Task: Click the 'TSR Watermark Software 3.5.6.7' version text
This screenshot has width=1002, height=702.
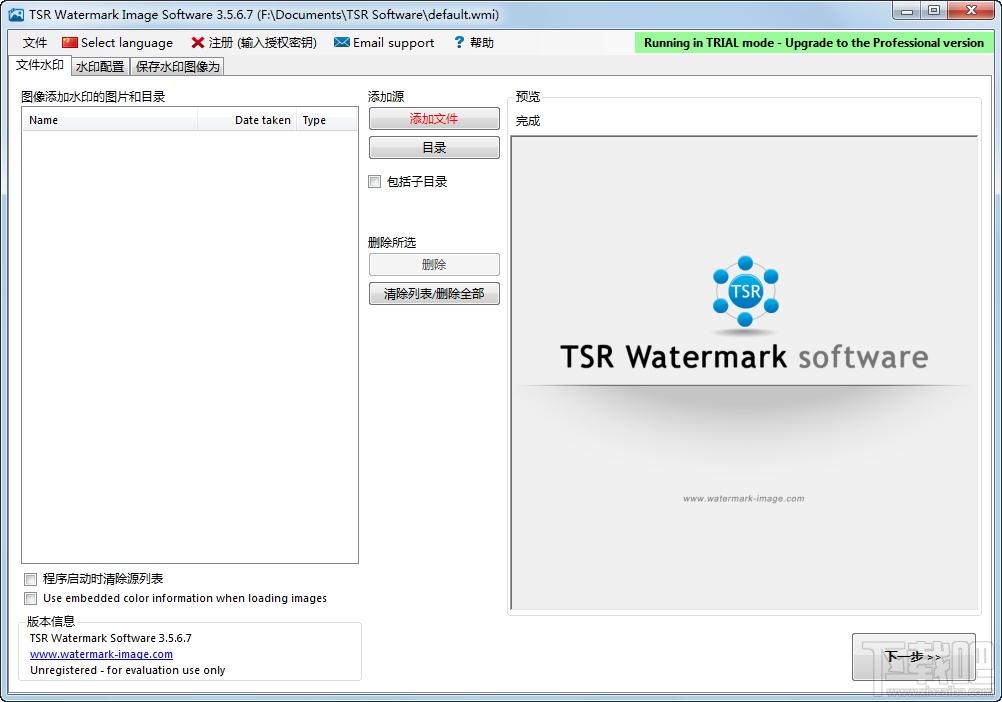Action: click(111, 638)
